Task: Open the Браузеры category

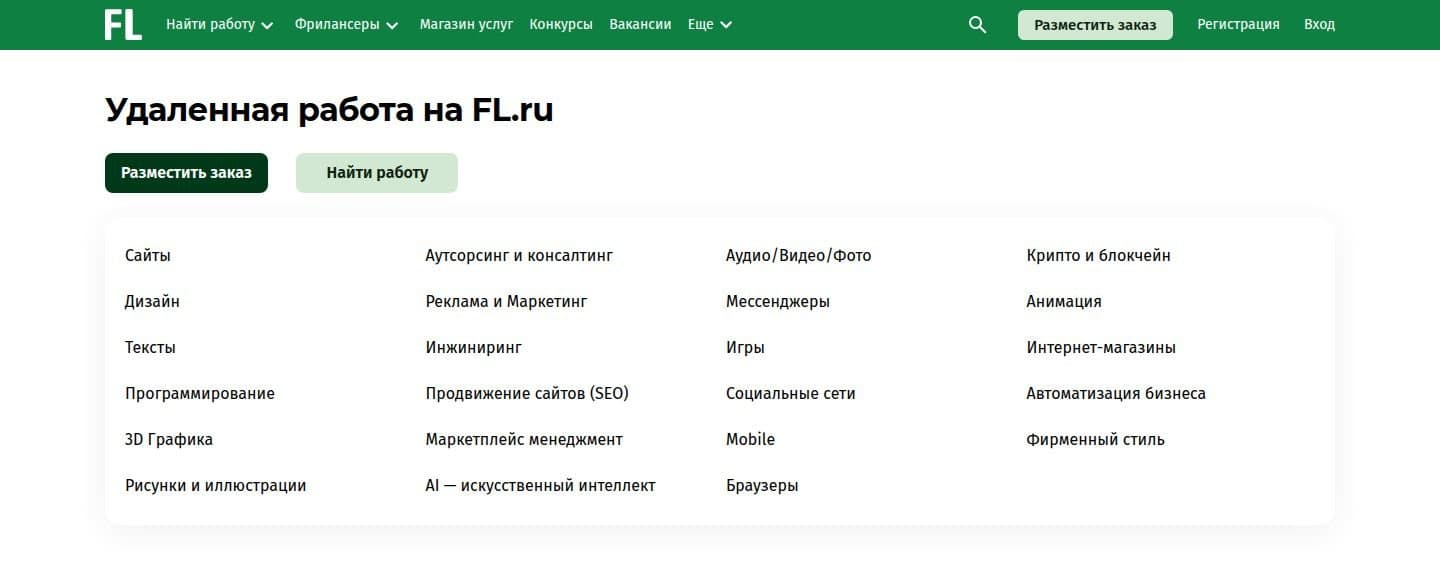Action: 762,486
